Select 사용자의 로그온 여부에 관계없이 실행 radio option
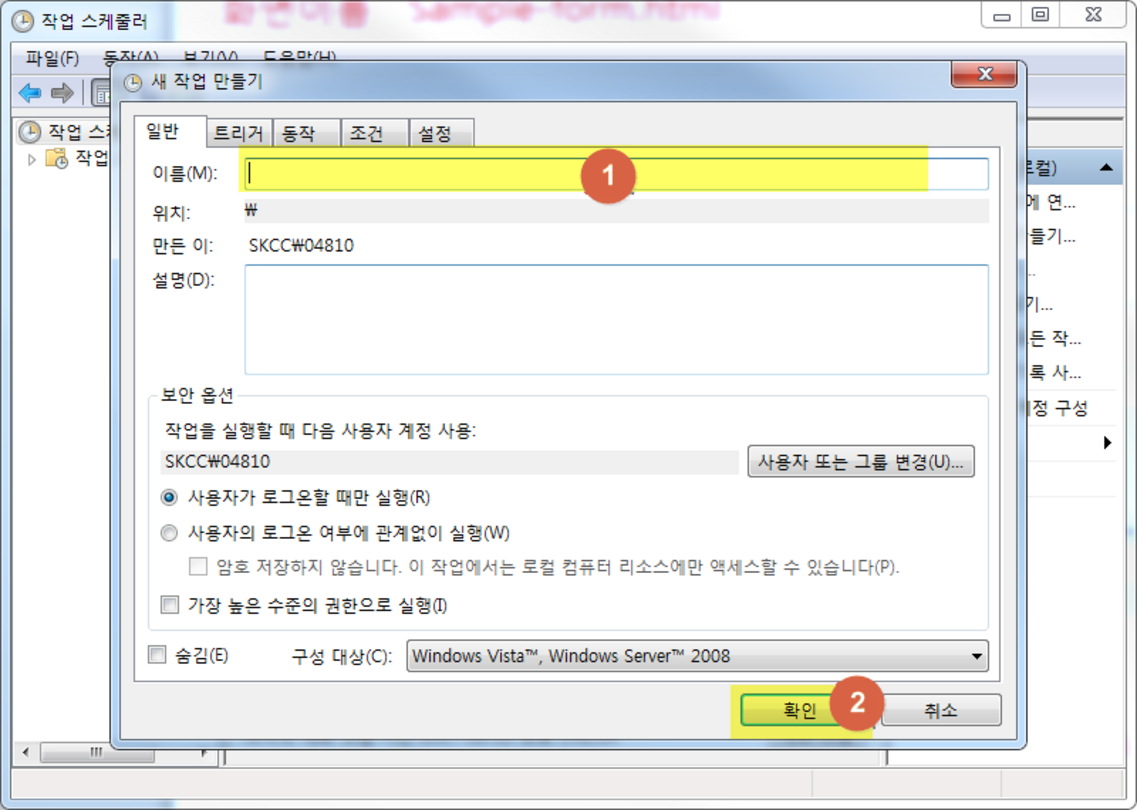This screenshot has width=1137, height=810. pos(169,533)
